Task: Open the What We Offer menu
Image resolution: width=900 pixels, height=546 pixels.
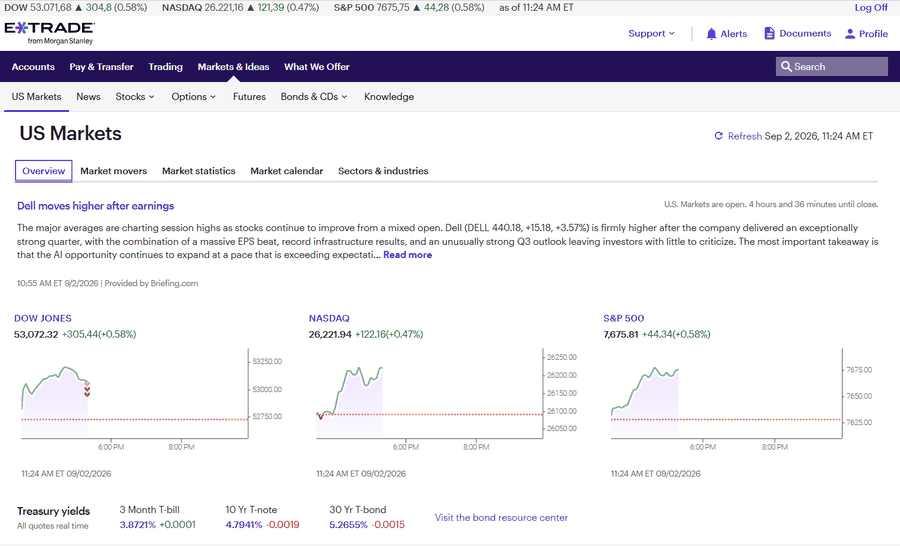Action: tap(317, 67)
